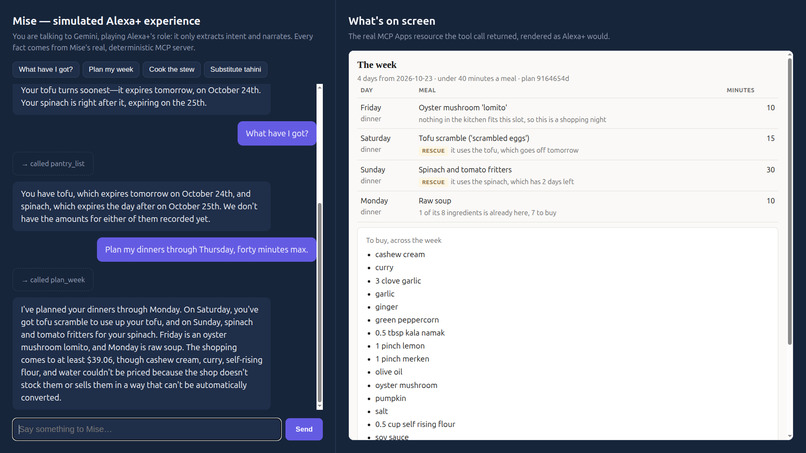Click the '0.5 cup self rising flour' item
The image size is (806, 453).
[x=415, y=424]
